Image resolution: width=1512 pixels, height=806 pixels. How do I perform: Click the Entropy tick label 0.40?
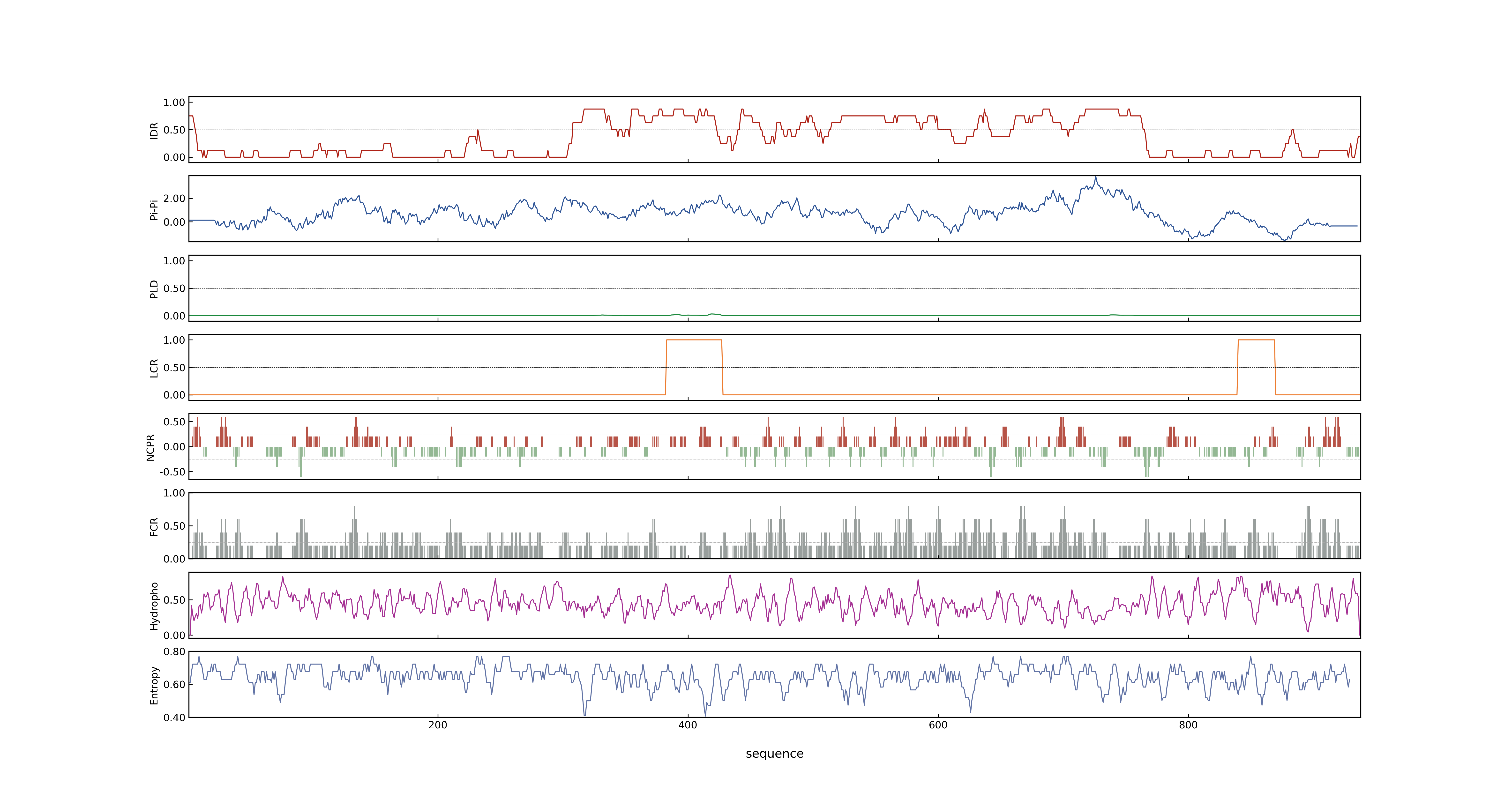tap(174, 717)
